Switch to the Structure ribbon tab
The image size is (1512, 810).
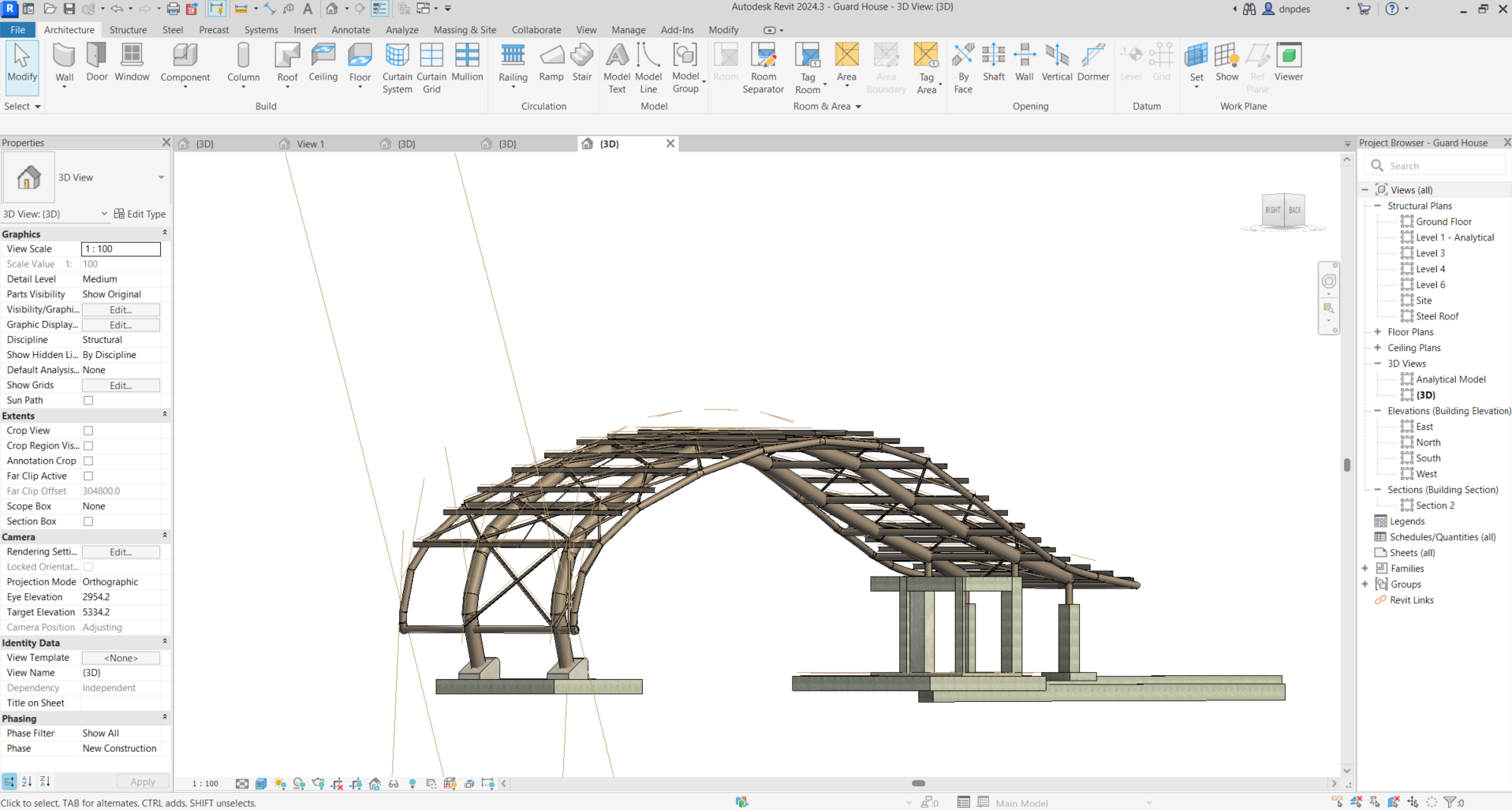[x=128, y=30]
